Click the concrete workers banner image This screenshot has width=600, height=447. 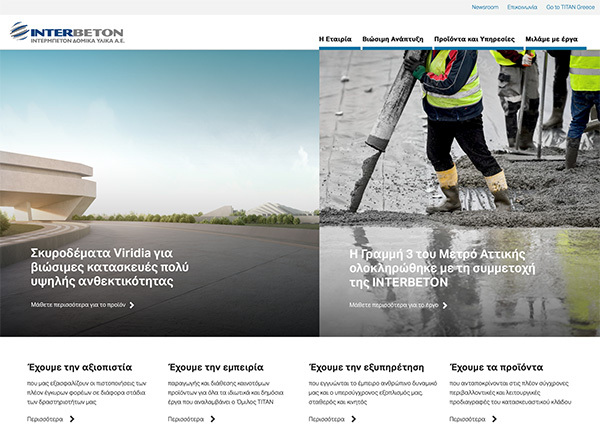point(460,193)
